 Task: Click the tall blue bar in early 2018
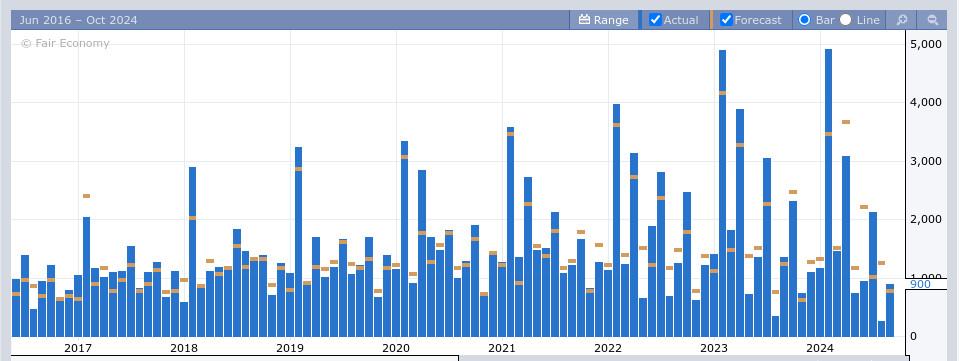[193, 251]
